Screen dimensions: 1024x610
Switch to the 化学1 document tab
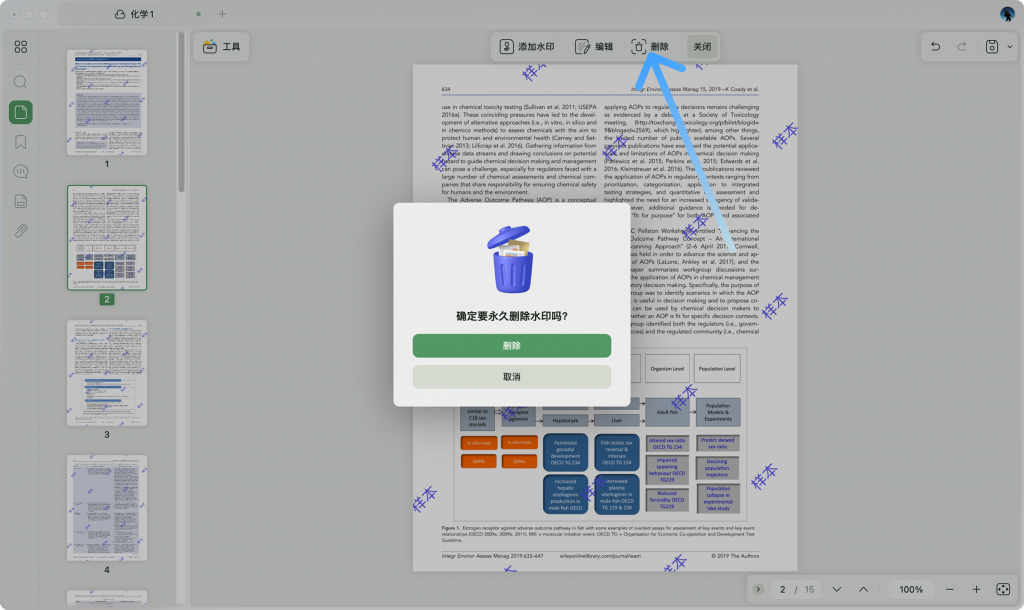134,14
